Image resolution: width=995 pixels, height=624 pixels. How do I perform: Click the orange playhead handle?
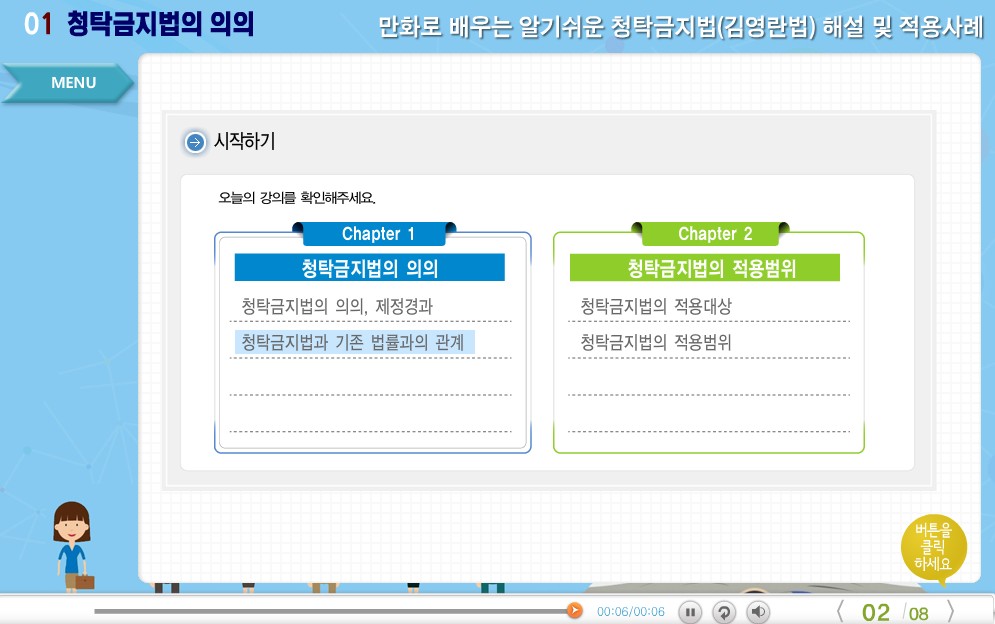pos(574,610)
